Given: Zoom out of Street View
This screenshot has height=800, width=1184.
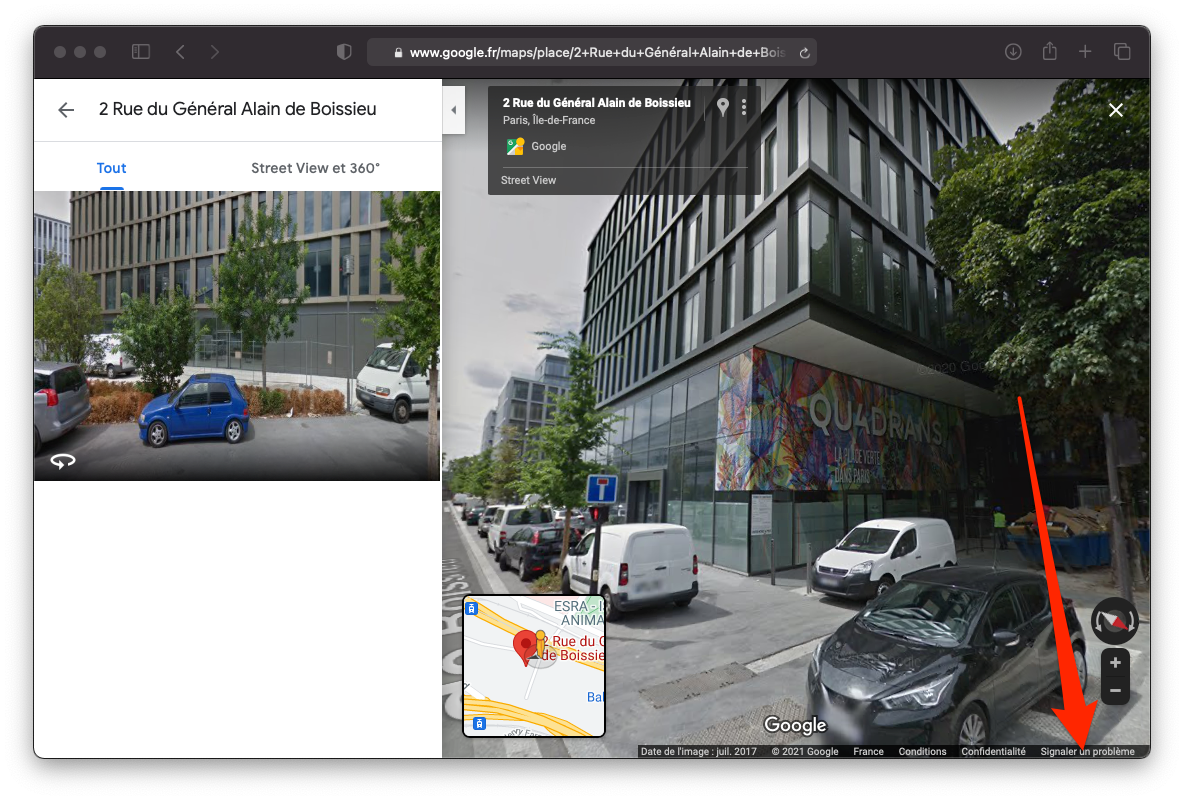Looking at the screenshot, I should pos(1115,690).
